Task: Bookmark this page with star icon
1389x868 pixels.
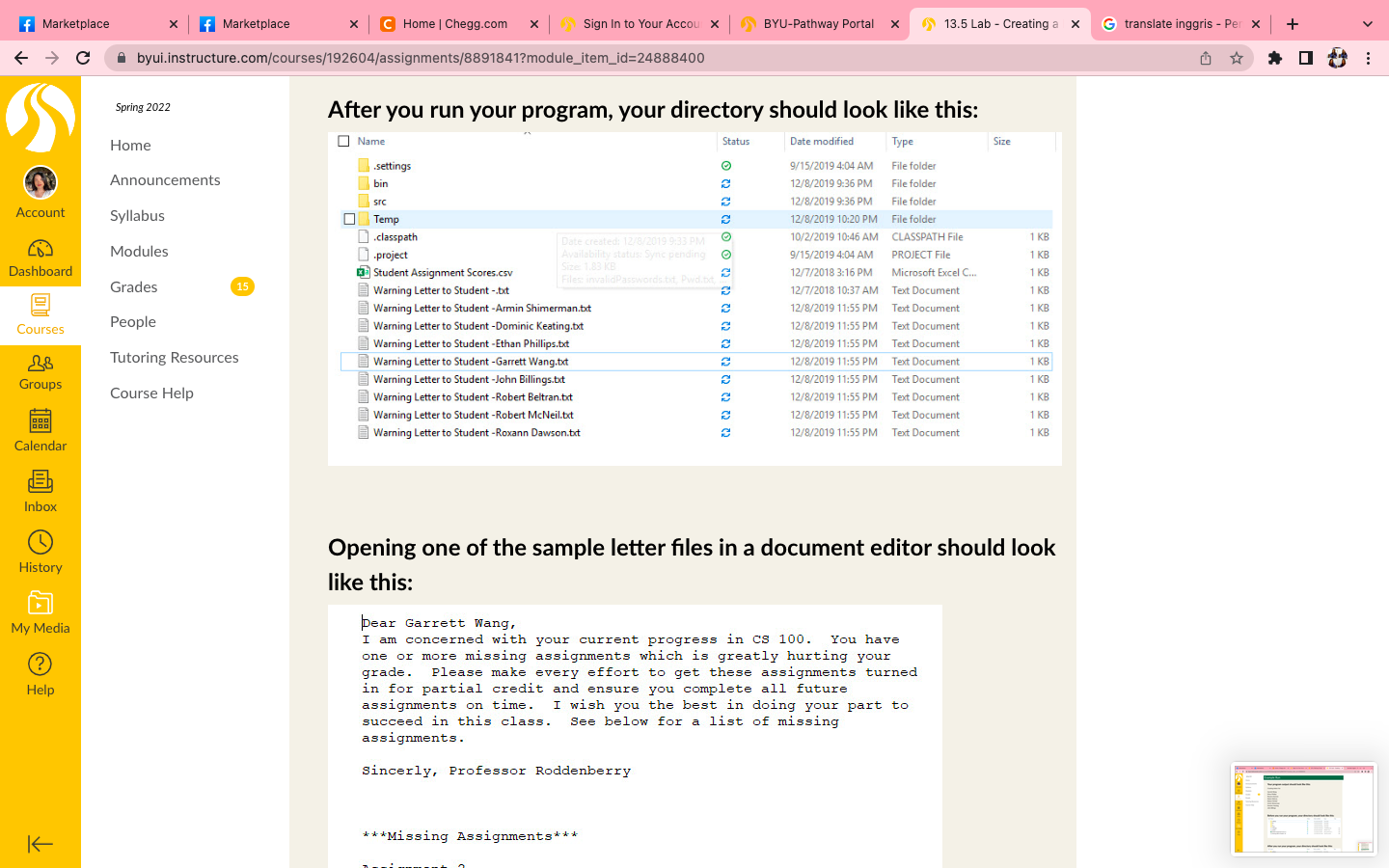Action: pos(1237,58)
